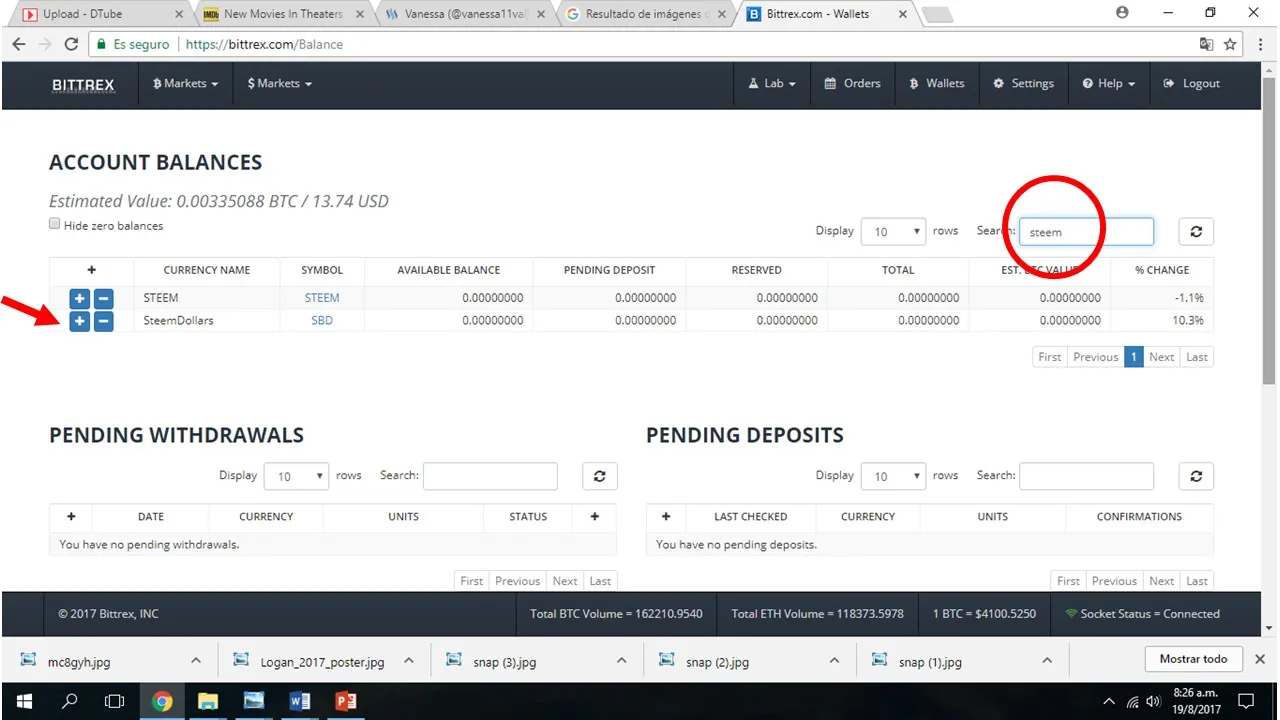The width and height of the screenshot is (1280, 720).
Task: Switch to the Vanessa Steemit tab
Action: point(463,14)
